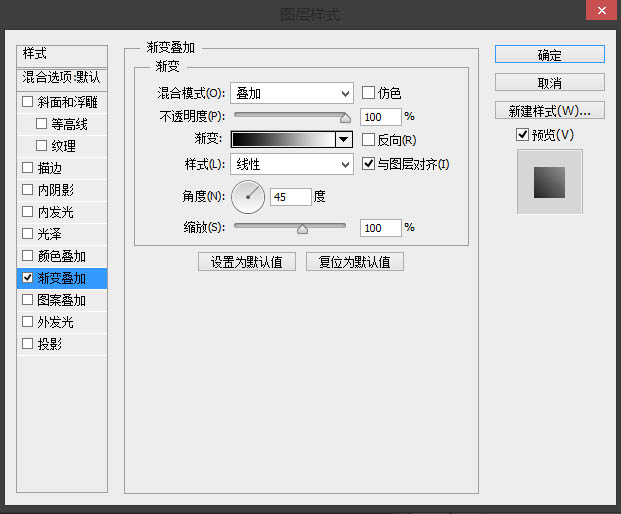Image resolution: width=621 pixels, height=514 pixels.
Task: Click the 不透明度 value field
Action: pyautogui.click(x=381, y=117)
